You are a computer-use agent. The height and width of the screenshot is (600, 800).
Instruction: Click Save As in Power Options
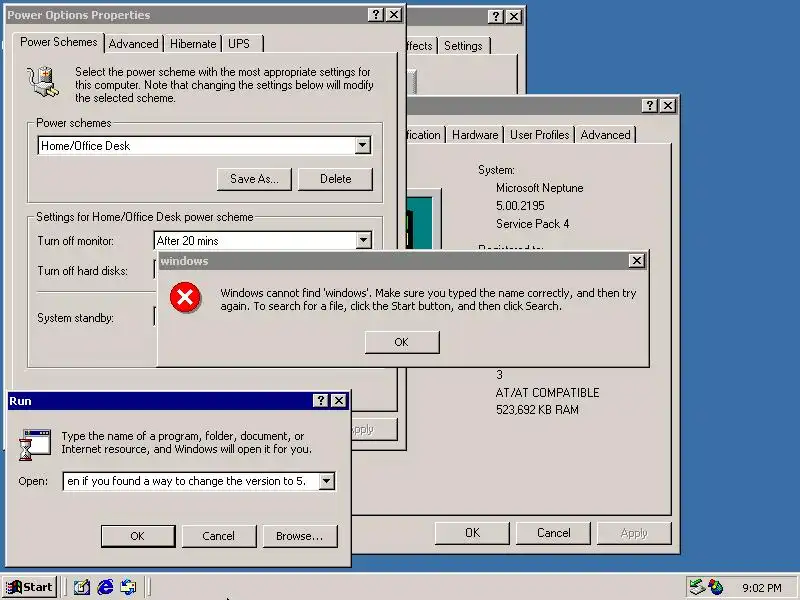point(254,179)
